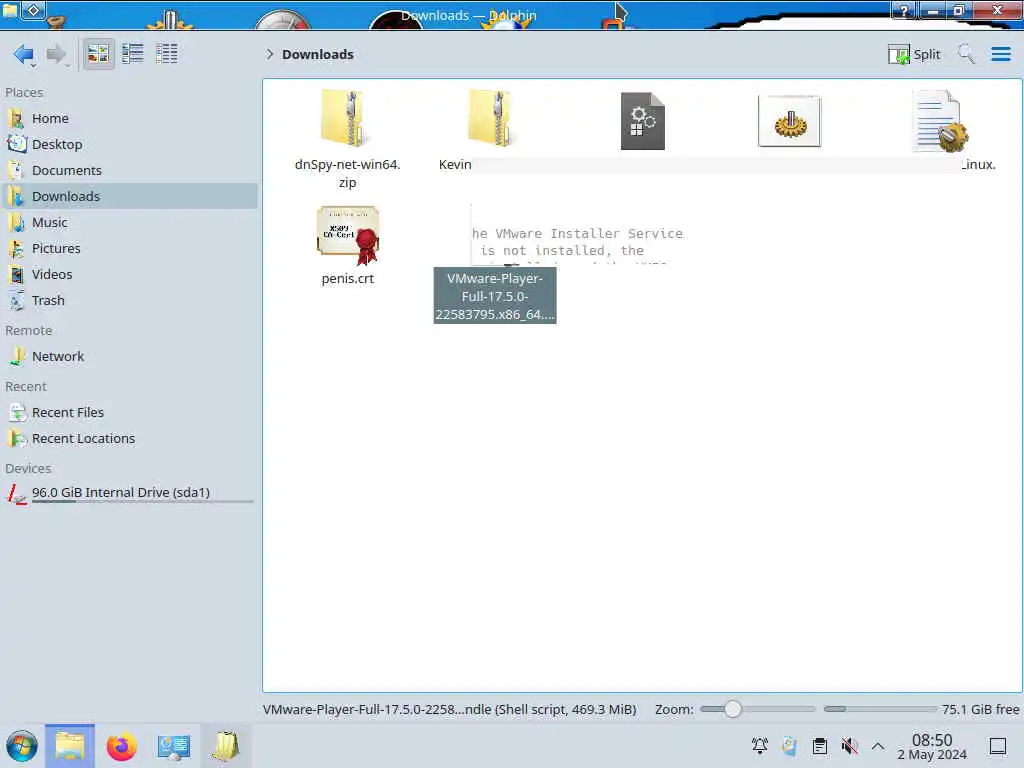Open the search magnifier tool

click(x=966, y=54)
